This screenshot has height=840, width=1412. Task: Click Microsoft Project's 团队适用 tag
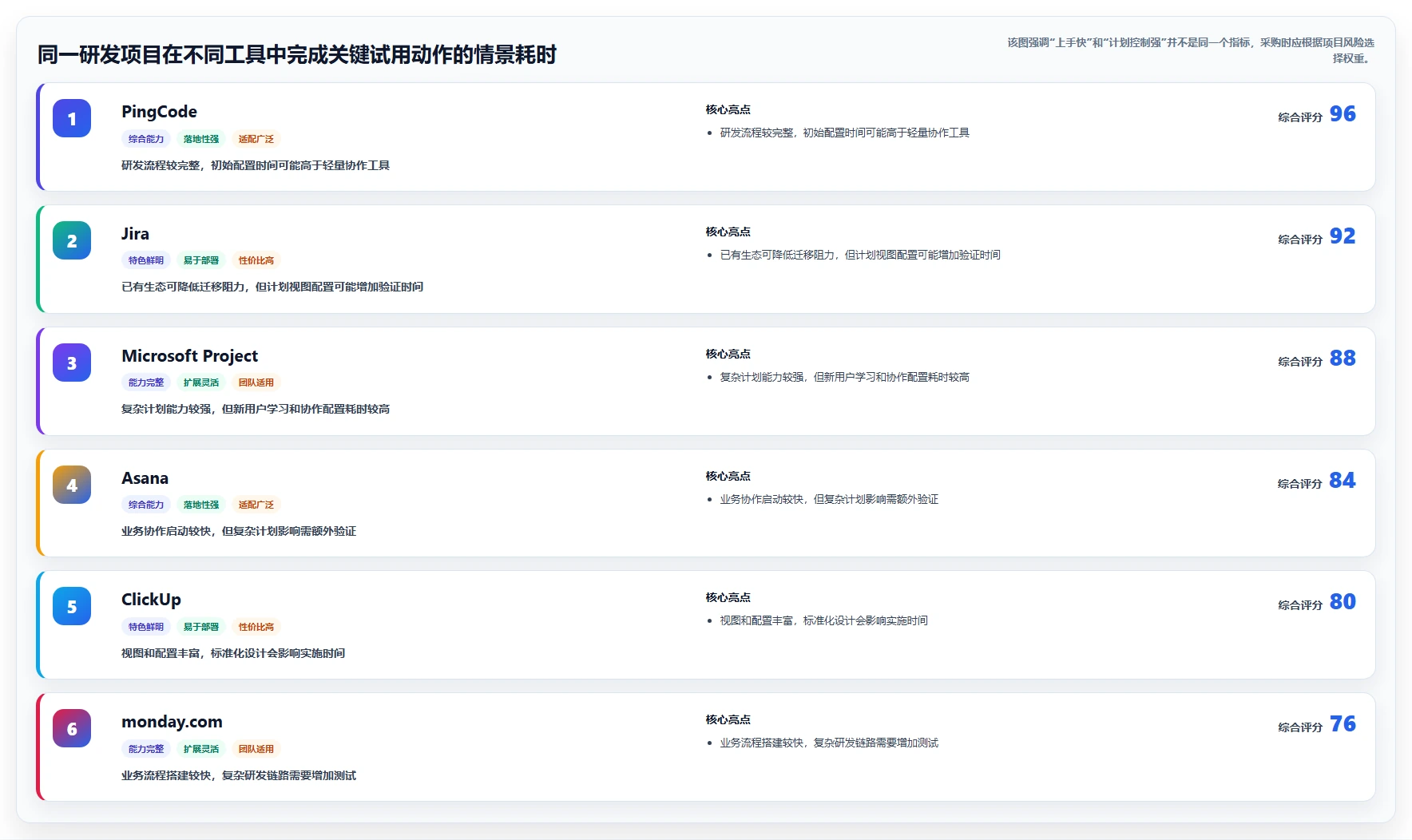point(256,382)
